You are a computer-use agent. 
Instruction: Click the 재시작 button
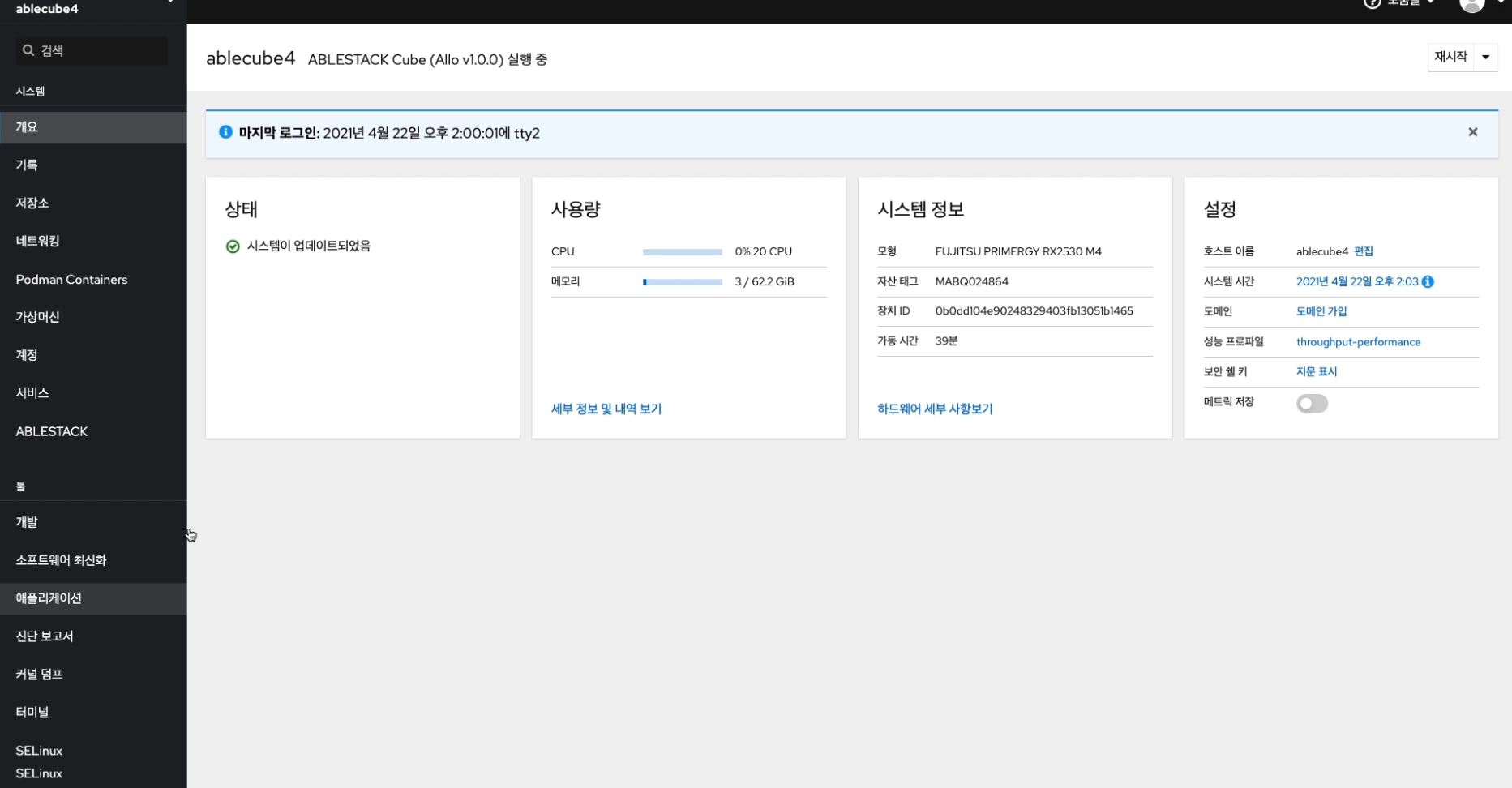point(1450,57)
